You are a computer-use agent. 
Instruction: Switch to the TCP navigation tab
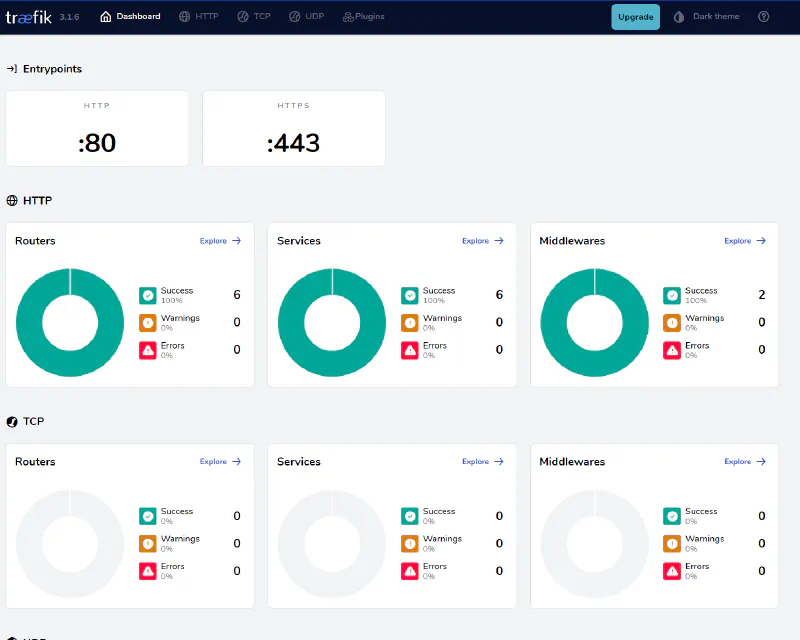tap(254, 17)
